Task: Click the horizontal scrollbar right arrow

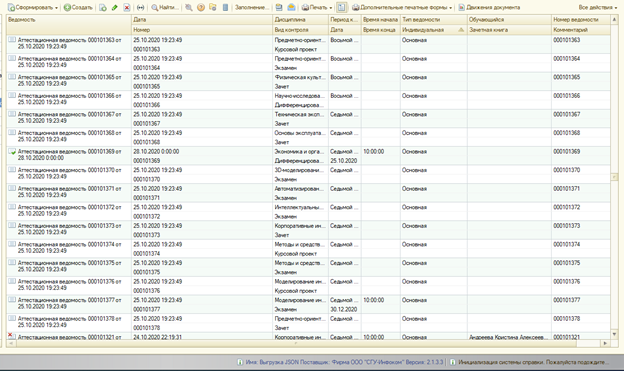Action: [x=605, y=343]
